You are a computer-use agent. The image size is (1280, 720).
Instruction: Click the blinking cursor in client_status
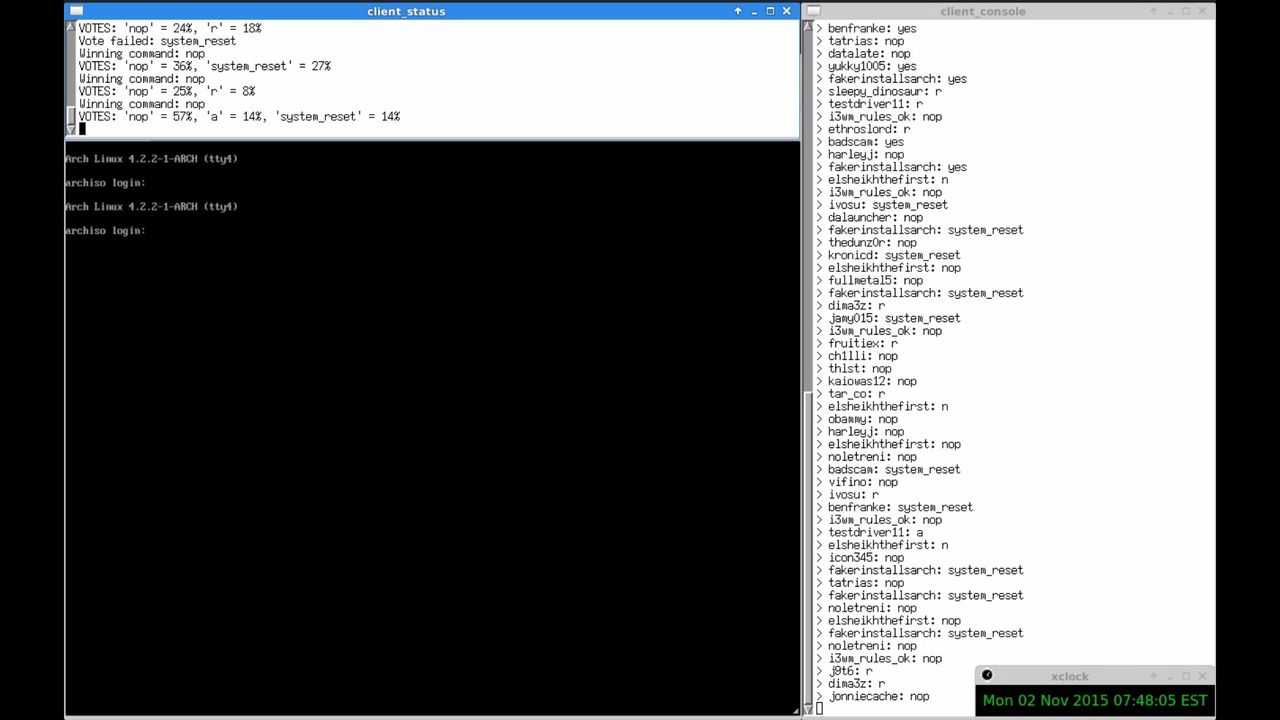(x=82, y=128)
